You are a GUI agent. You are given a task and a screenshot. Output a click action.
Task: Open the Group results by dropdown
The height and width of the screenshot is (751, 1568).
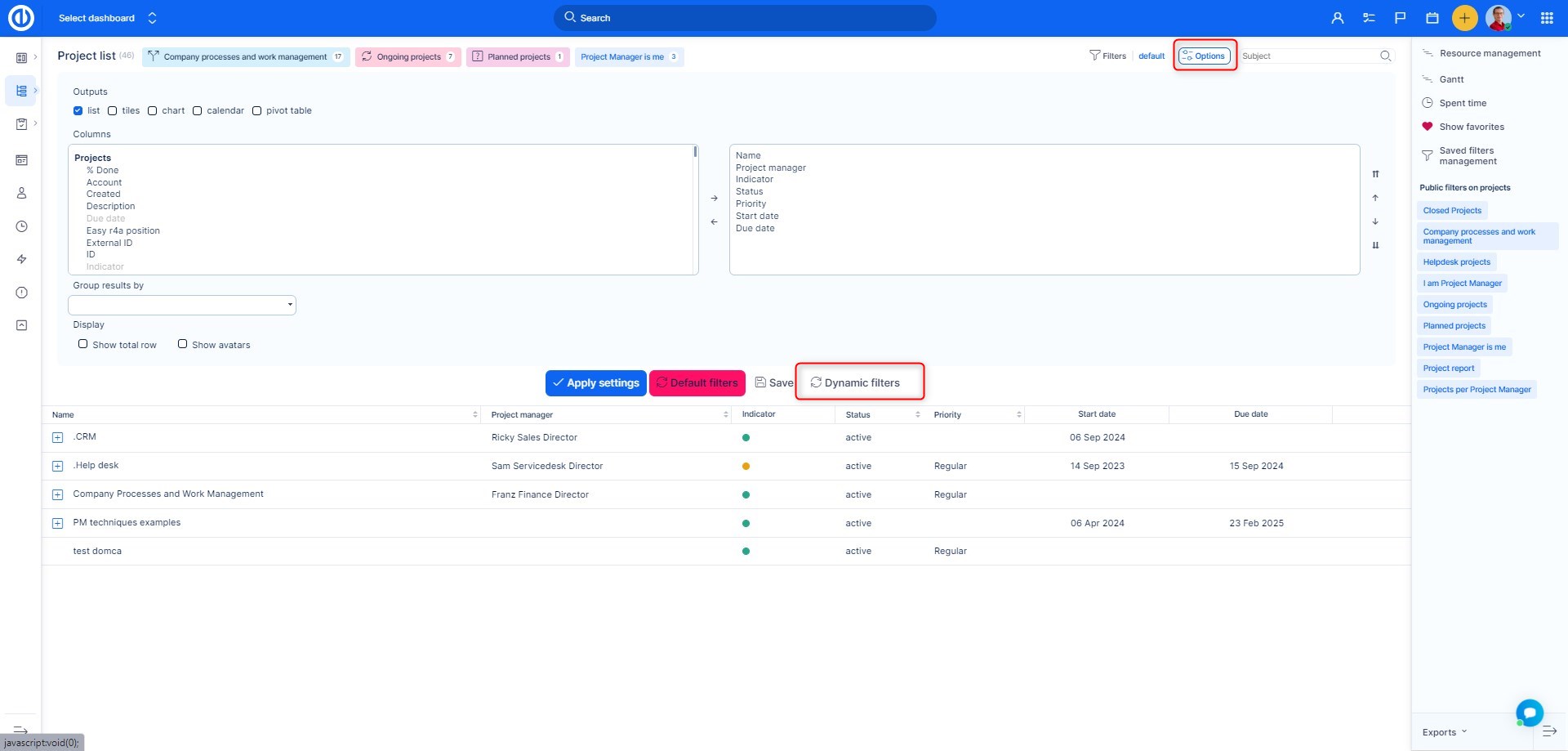pos(182,305)
